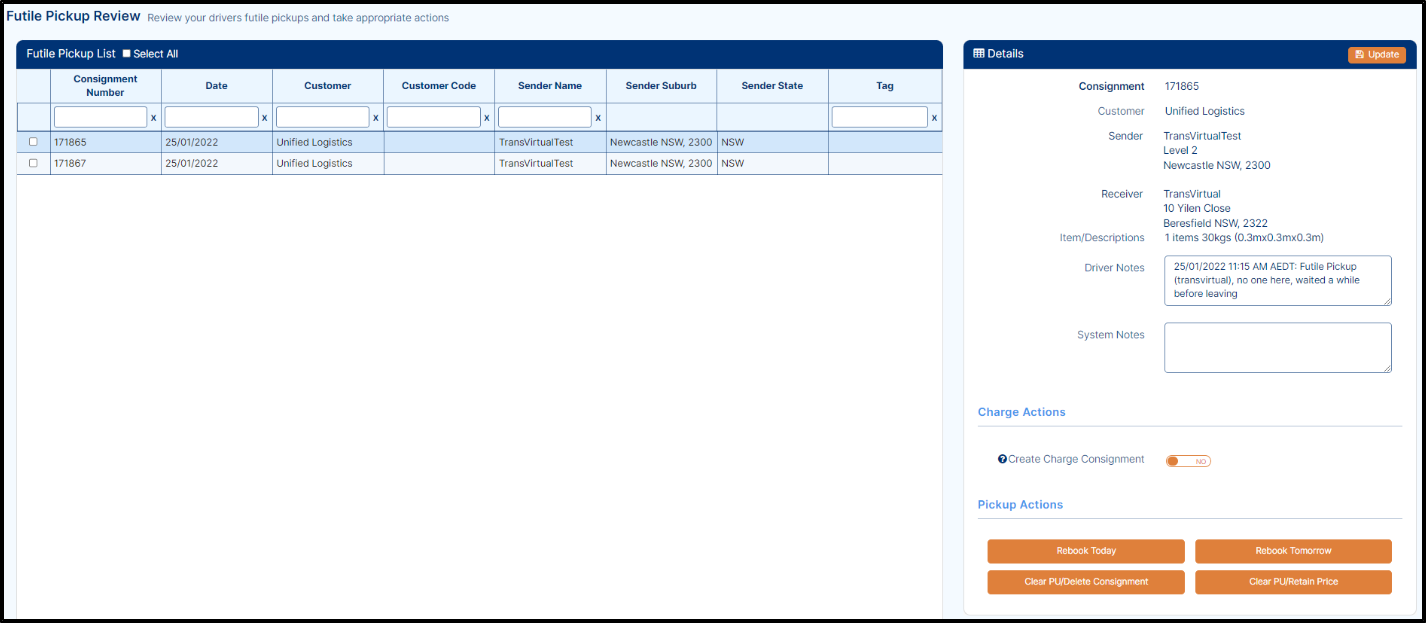Sort by Sender Name column header
Image resolution: width=1426 pixels, height=623 pixels.
coord(550,86)
